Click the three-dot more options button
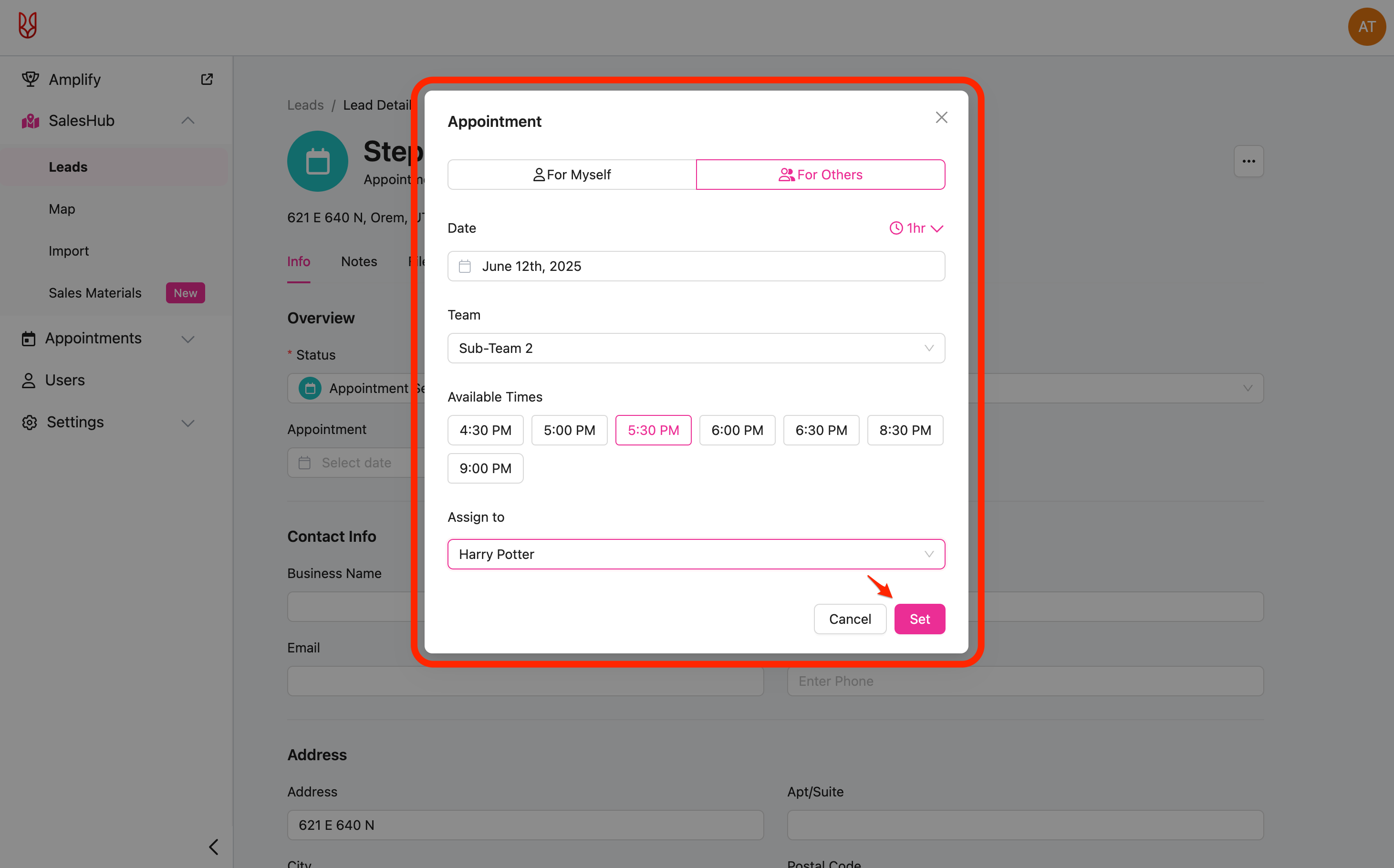This screenshot has width=1394, height=868. point(1248,161)
